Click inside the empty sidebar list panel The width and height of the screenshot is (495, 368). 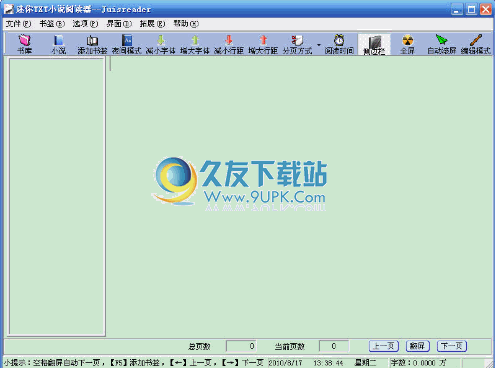click(x=57, y=197)
